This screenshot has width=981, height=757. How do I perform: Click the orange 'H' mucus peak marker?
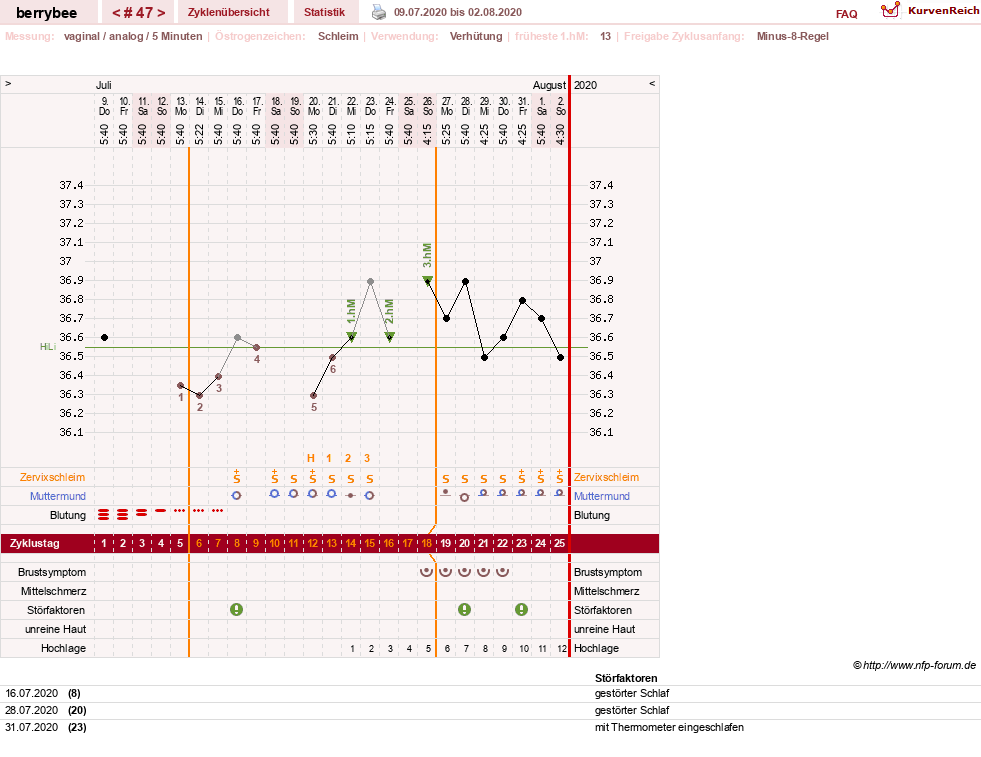click(311, 458)
